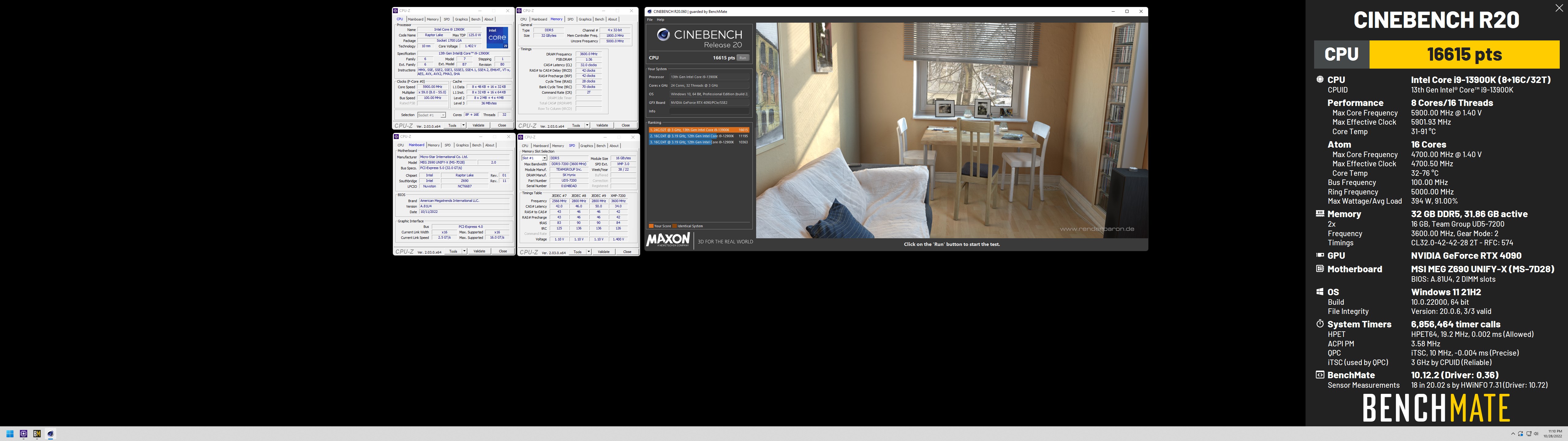Switch to Mainboard tab in the top-right CPU-Z window
The width and height of the screenshot is (1568, 441).
click(539, 20)
